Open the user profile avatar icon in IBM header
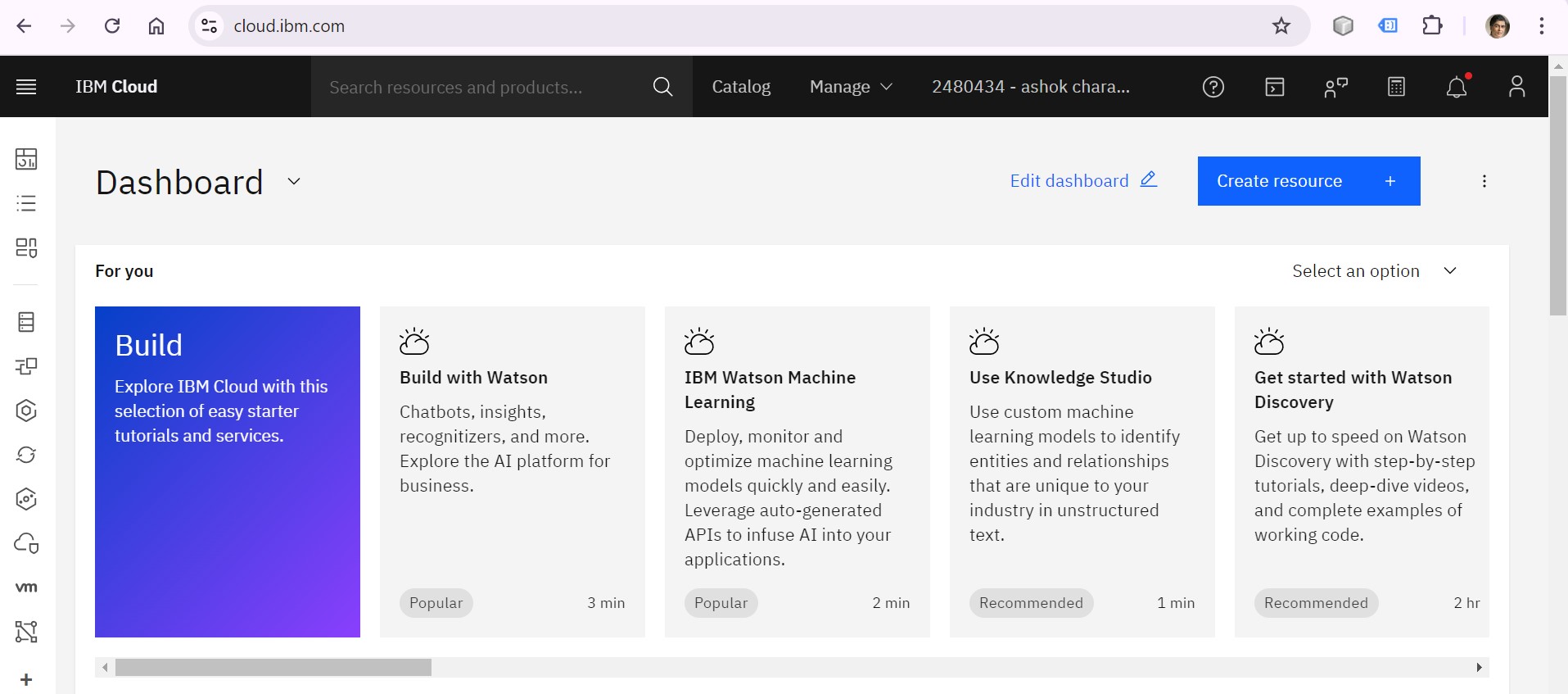Viewport: 1568px width, 694px height. (1516, 87)
